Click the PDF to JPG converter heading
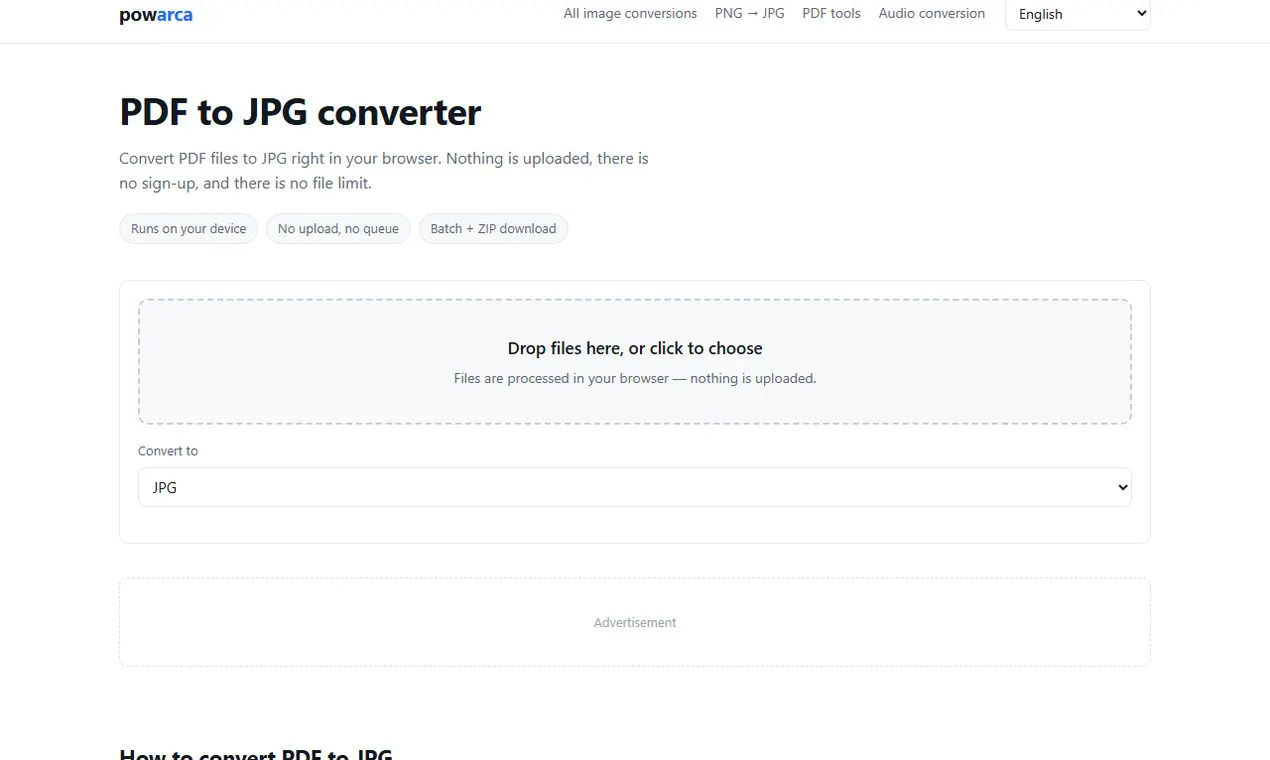 (300, 112)
